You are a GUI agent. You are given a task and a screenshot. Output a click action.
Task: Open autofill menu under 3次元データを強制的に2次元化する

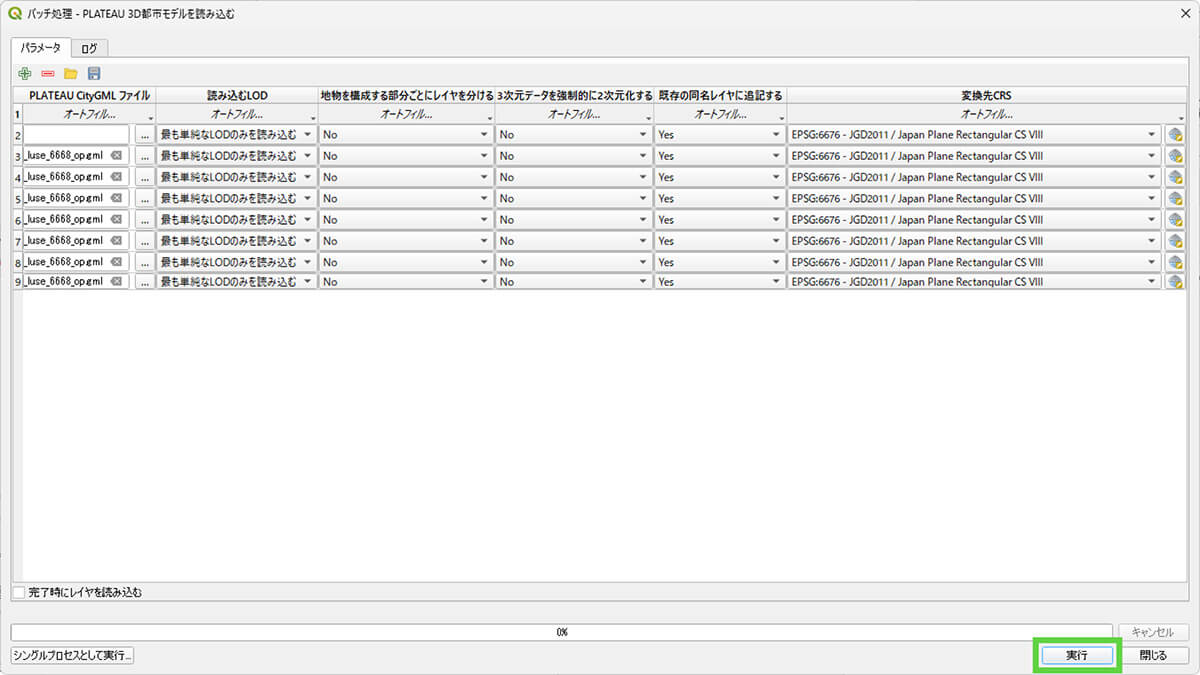tap(575, 114)
